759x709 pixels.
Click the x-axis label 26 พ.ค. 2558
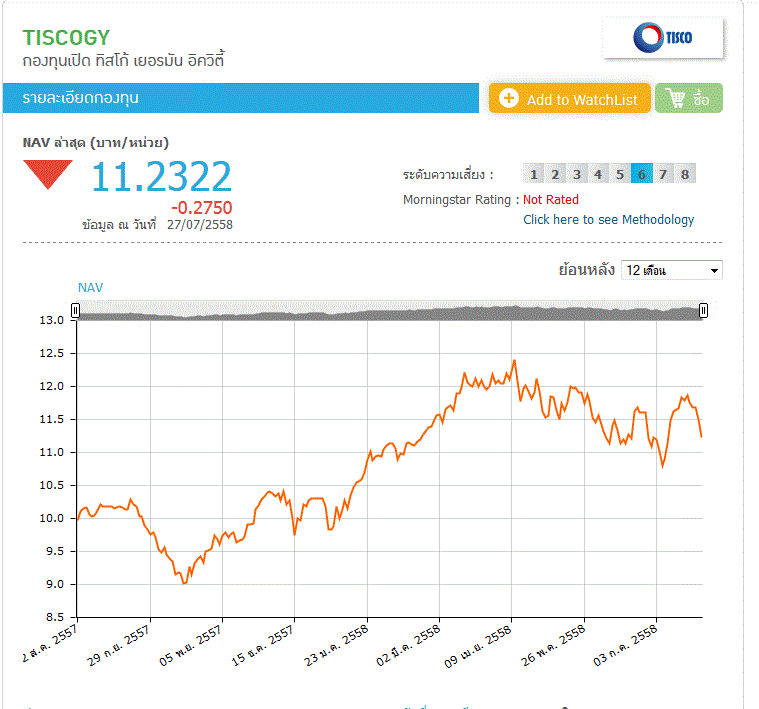click(553, 645)
